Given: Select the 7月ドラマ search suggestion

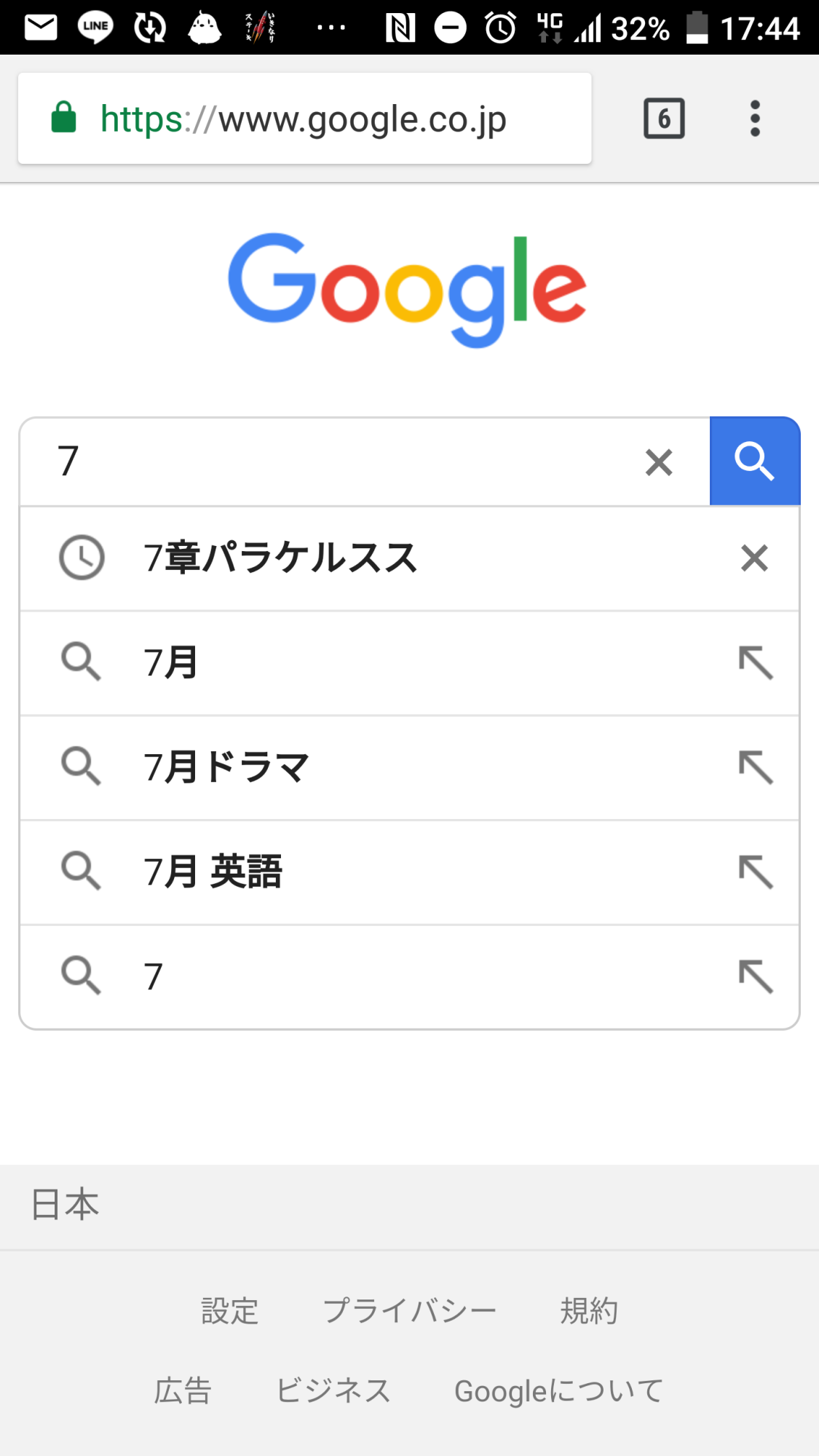Looking at the screenshot, I should click(227, 767).
